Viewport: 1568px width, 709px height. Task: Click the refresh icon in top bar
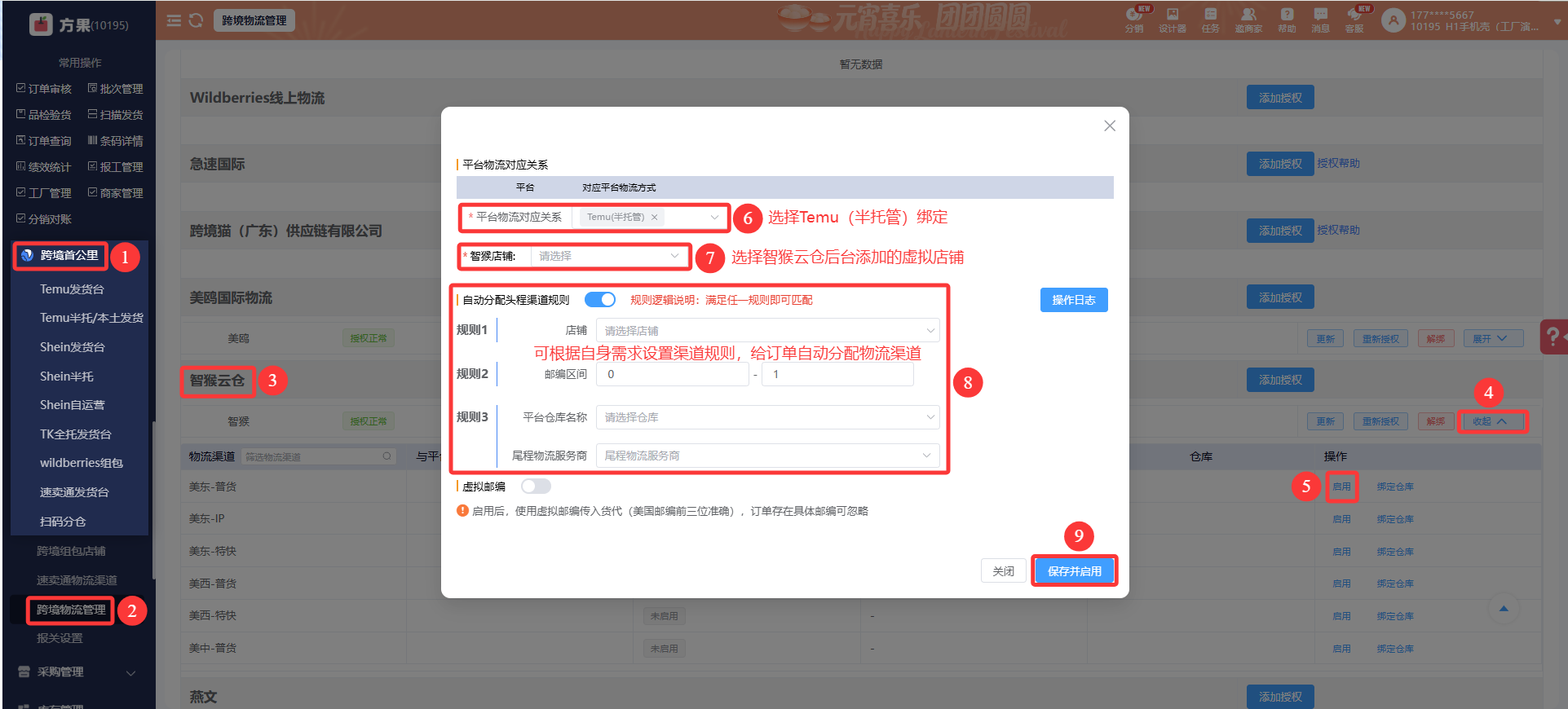point(196,20)
